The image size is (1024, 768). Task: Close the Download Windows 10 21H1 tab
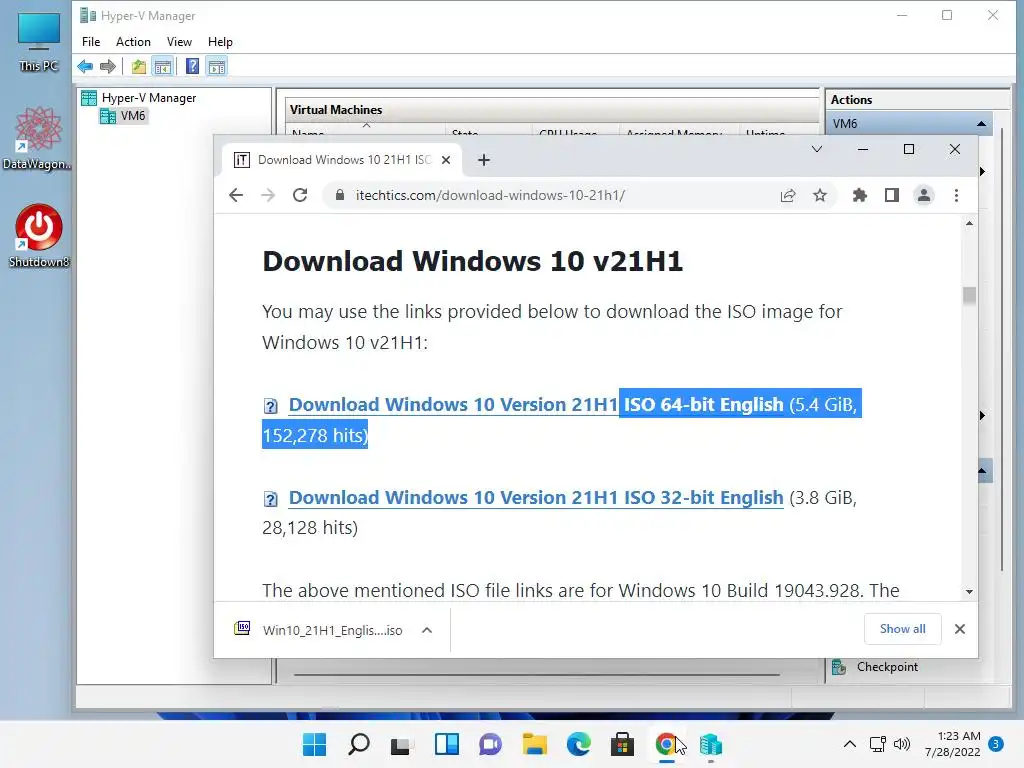click(x=446, y=160)
